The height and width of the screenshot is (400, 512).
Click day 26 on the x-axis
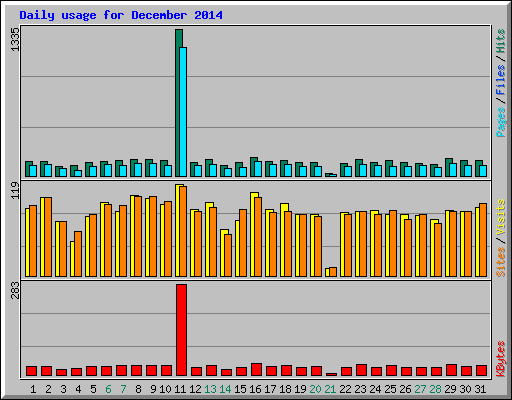click(x=405, y=389)
